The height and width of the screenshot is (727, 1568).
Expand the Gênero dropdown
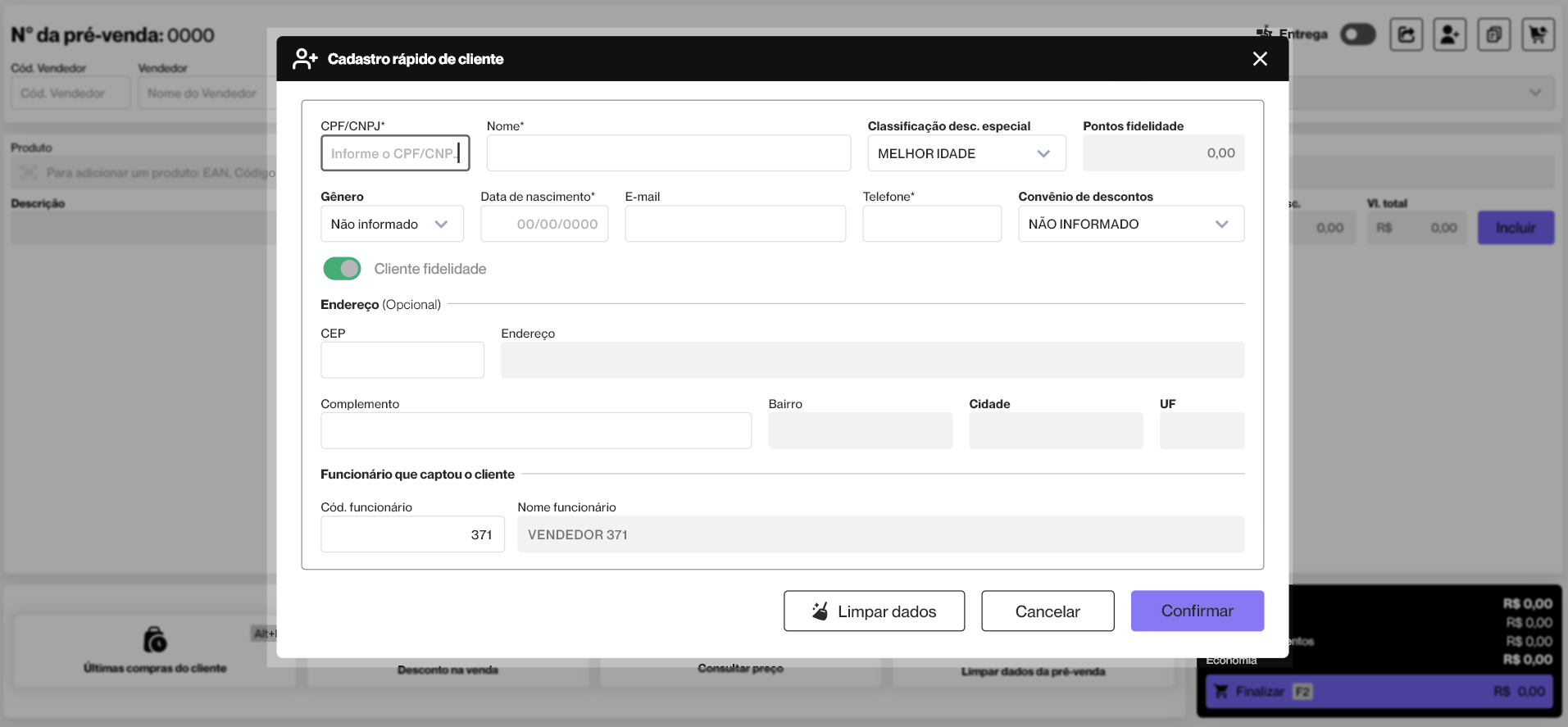392,224
